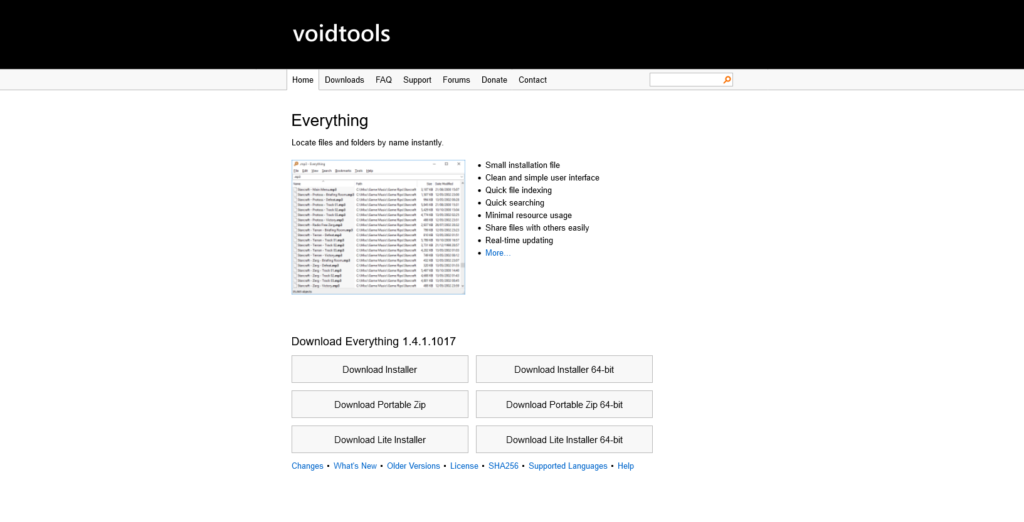
Task: Open the Contact page
Action: pyautogui.click(x=532, y=80)
